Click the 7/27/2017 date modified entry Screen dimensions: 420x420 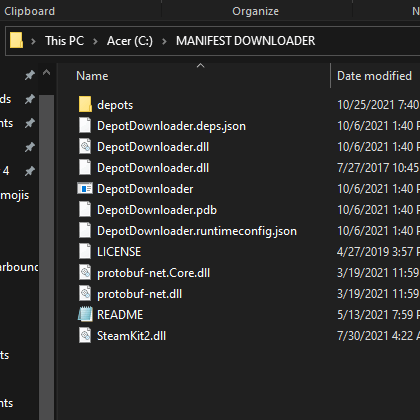(x=378, y=168)
